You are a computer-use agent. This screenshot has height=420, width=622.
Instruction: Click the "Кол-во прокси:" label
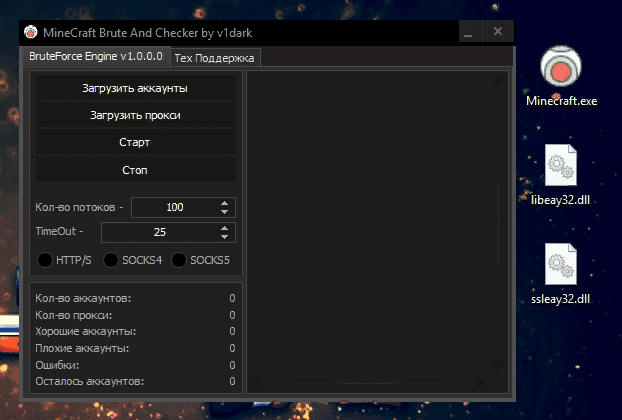(x=74, y=315)
